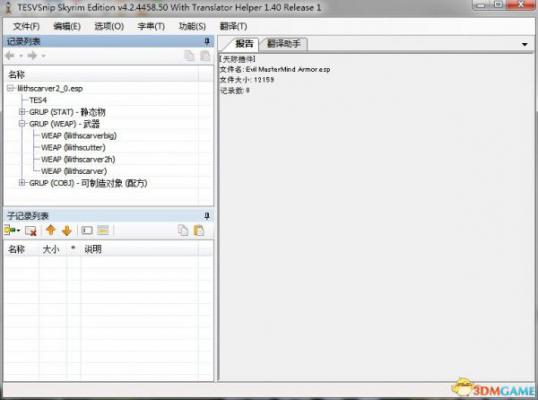Click the 说明 column header
This screenshot has width=538, height=400.
coord(93,249)
